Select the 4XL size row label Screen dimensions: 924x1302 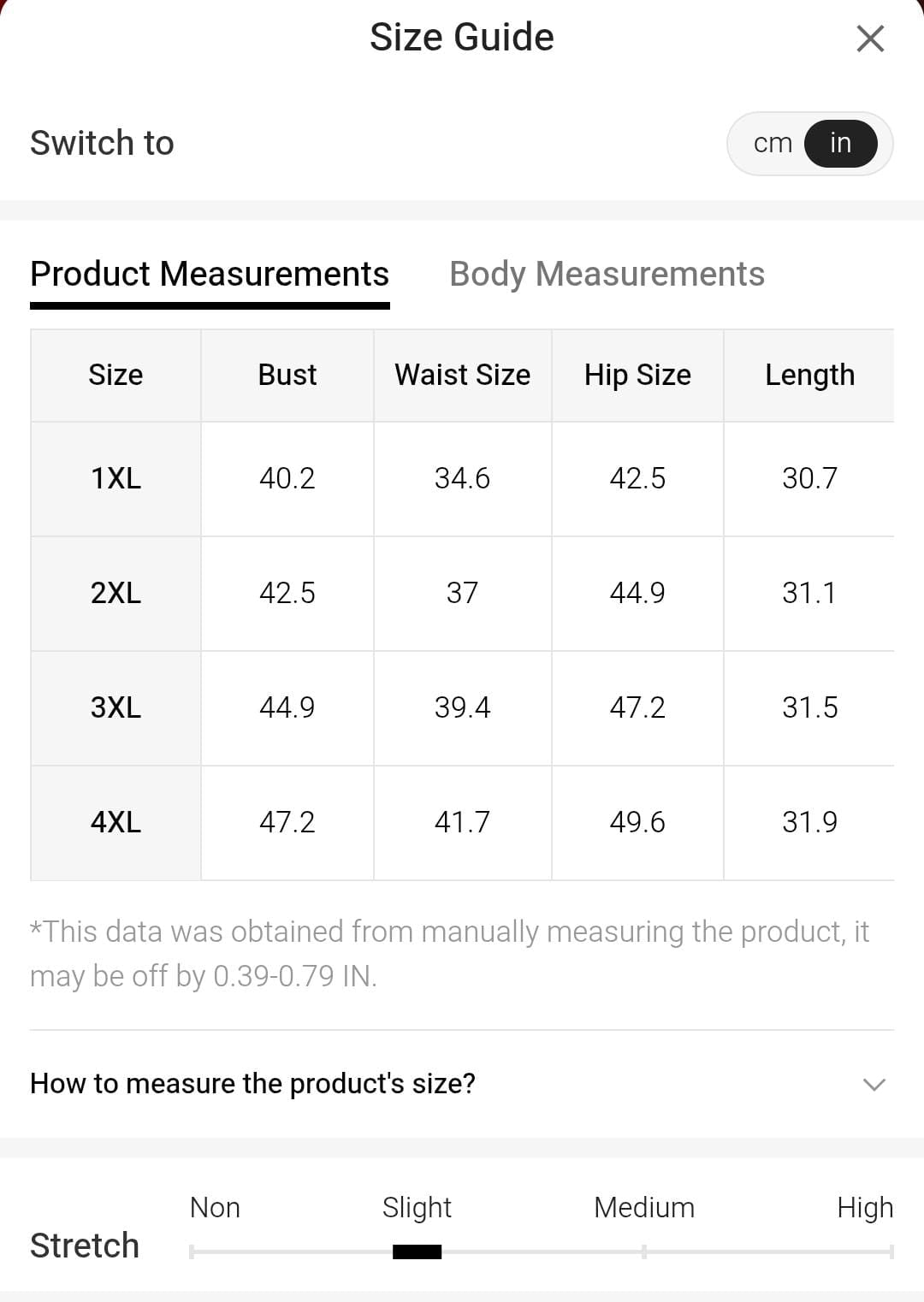click(x=115, y=823)
